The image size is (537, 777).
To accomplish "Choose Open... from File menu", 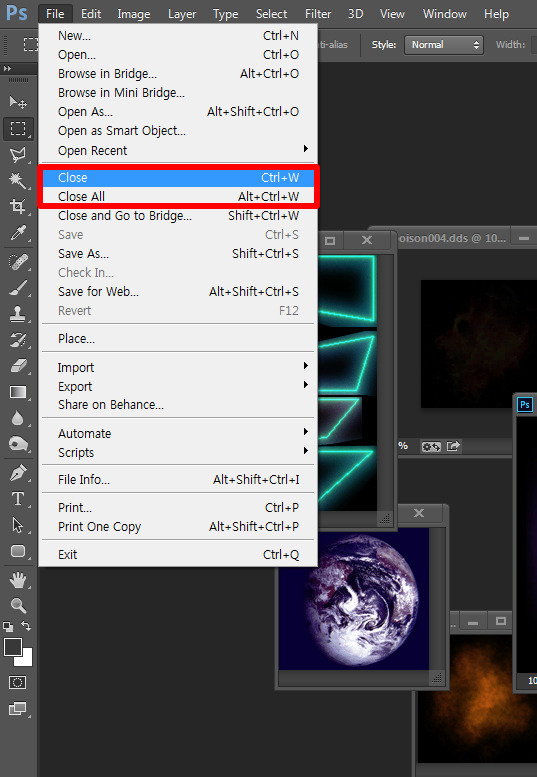I will tap(178, 55).
